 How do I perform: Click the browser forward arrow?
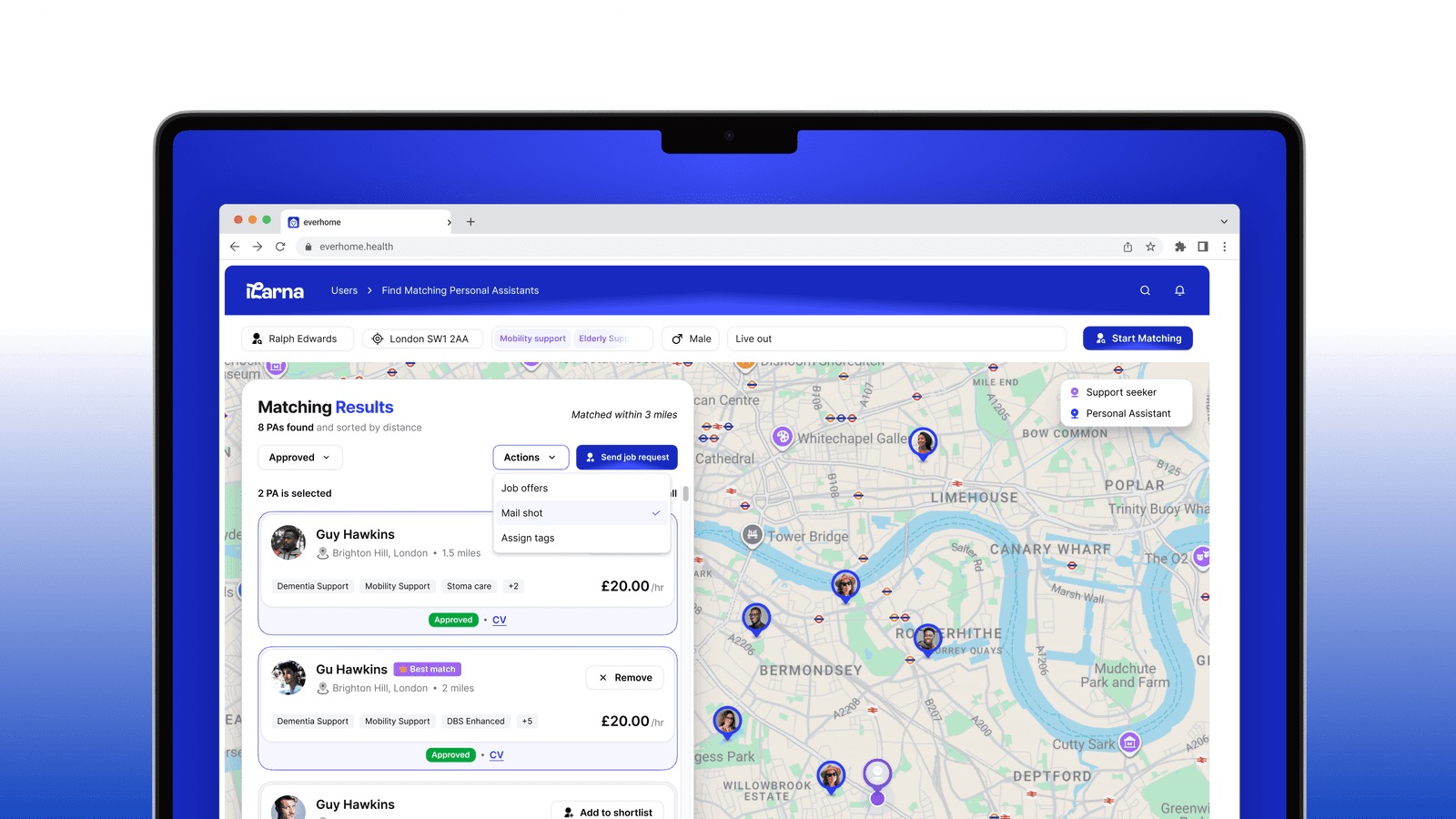click(258, 247)
